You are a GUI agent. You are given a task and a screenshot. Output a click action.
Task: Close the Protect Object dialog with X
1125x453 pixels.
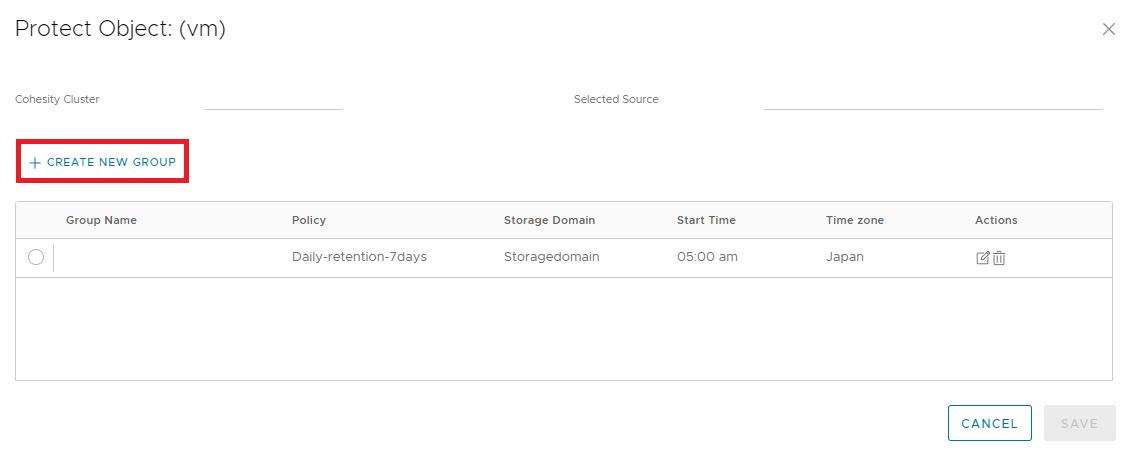coord(1108,30)
